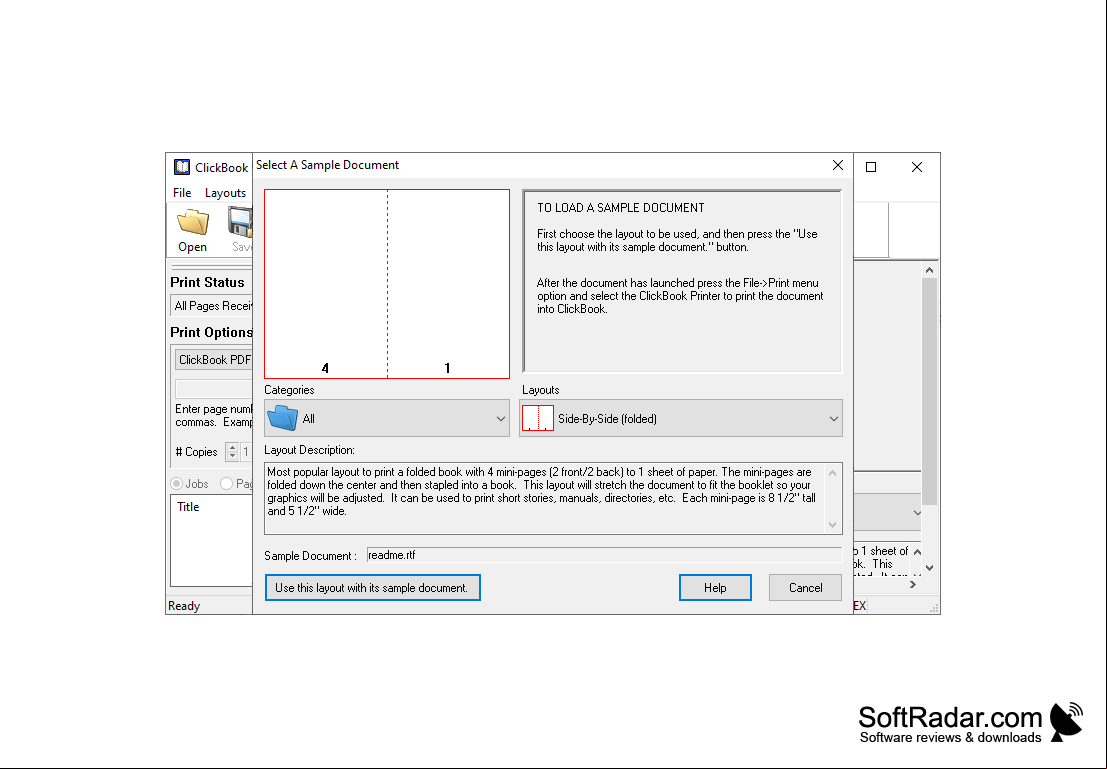Click the "Layout Description:" label
1107x769 pixels.
pos(309,450)
